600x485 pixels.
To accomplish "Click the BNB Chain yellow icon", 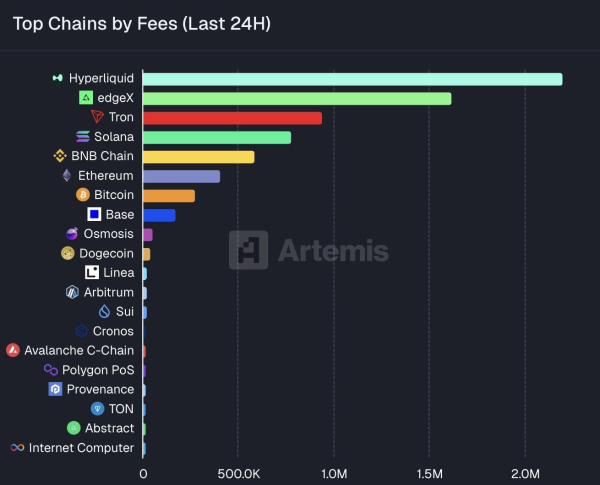I will coord(59,156).
